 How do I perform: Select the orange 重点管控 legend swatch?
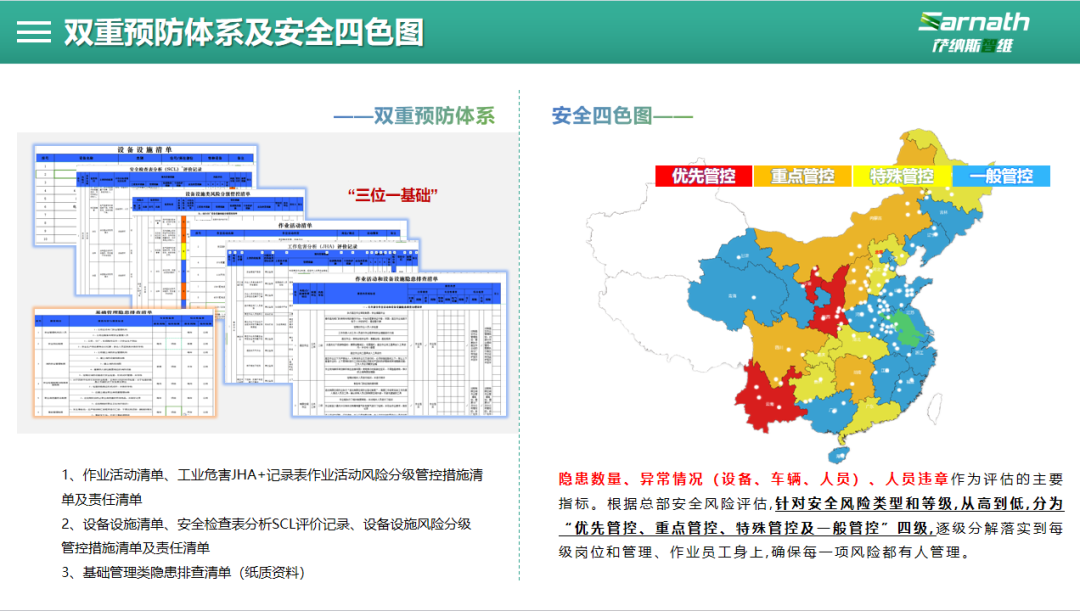pos(802,176)
